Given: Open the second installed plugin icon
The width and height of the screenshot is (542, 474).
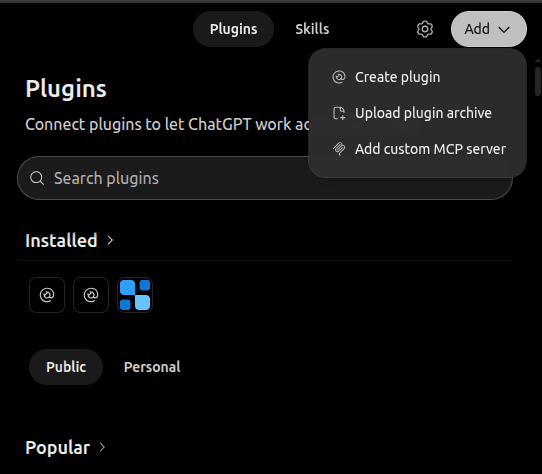Looking at the screenshot, I should [91, 295].
